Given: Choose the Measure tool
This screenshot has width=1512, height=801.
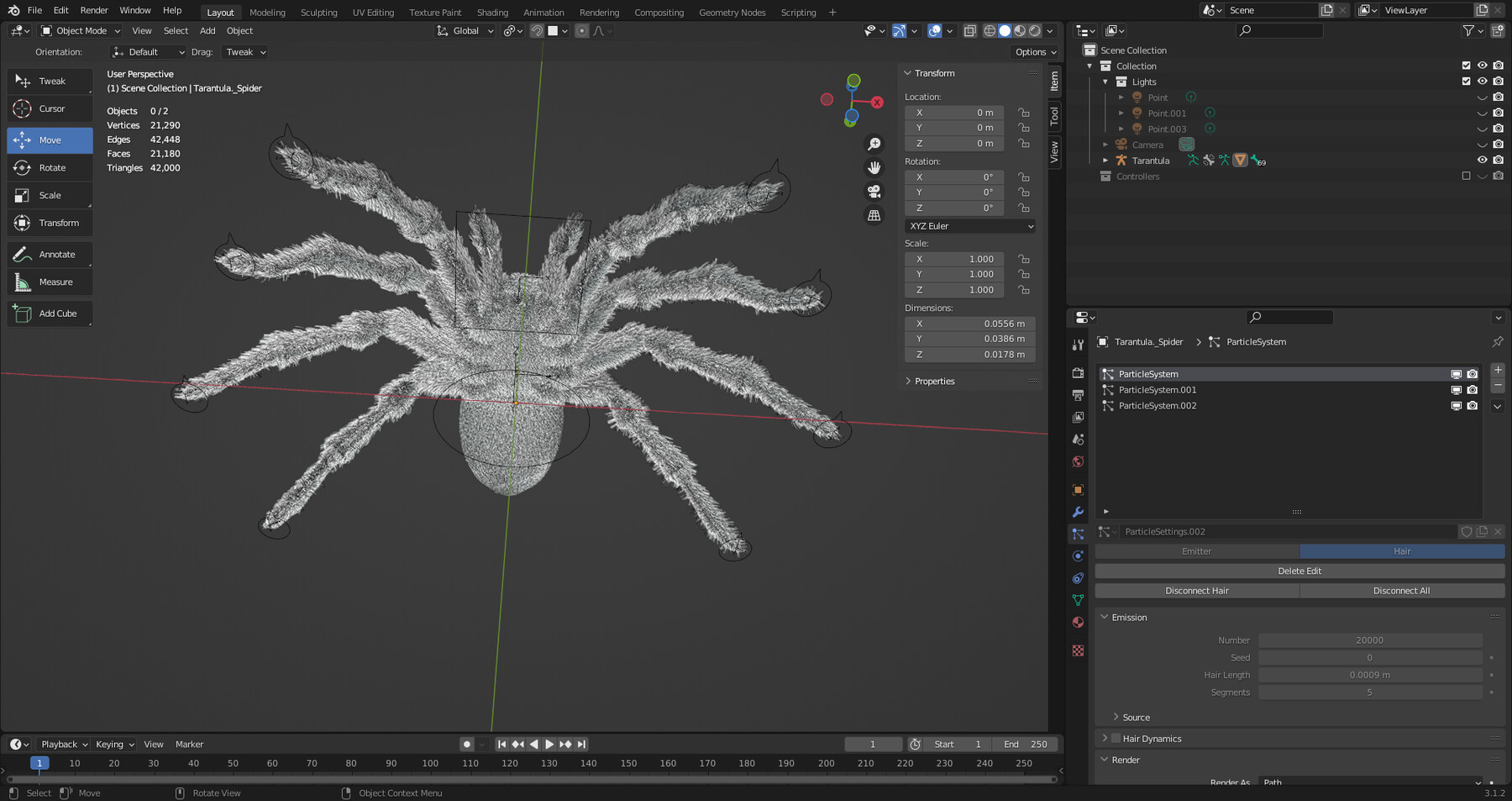Looking at the screenshot, I should [50, 282].
